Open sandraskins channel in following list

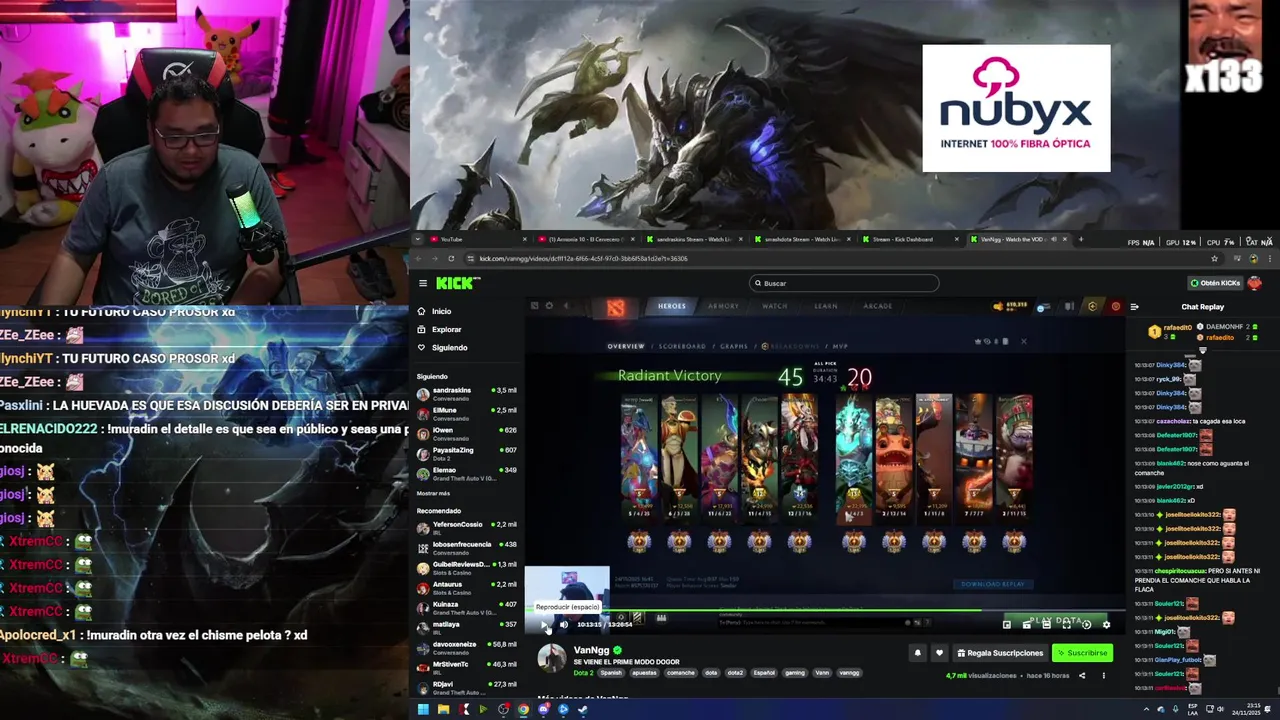coord(466,393)
